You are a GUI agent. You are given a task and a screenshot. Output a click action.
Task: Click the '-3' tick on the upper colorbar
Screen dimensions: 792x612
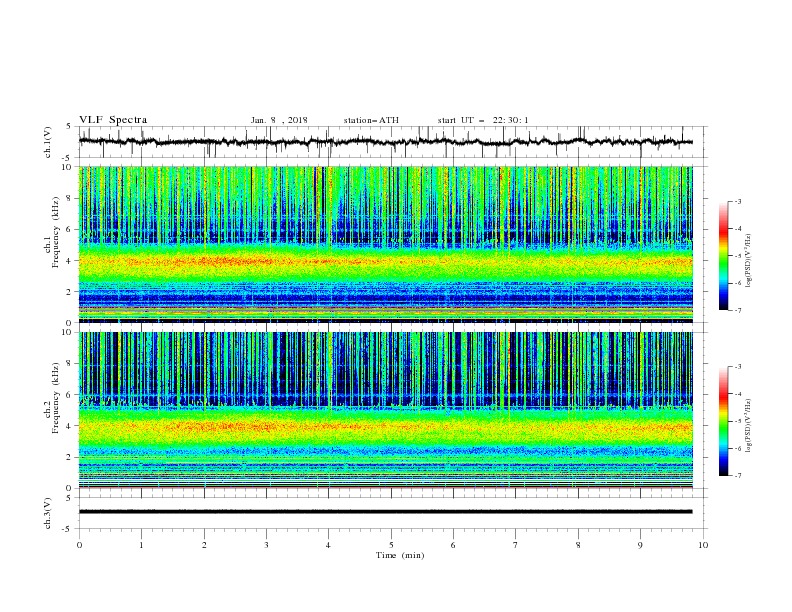point(738,201)
